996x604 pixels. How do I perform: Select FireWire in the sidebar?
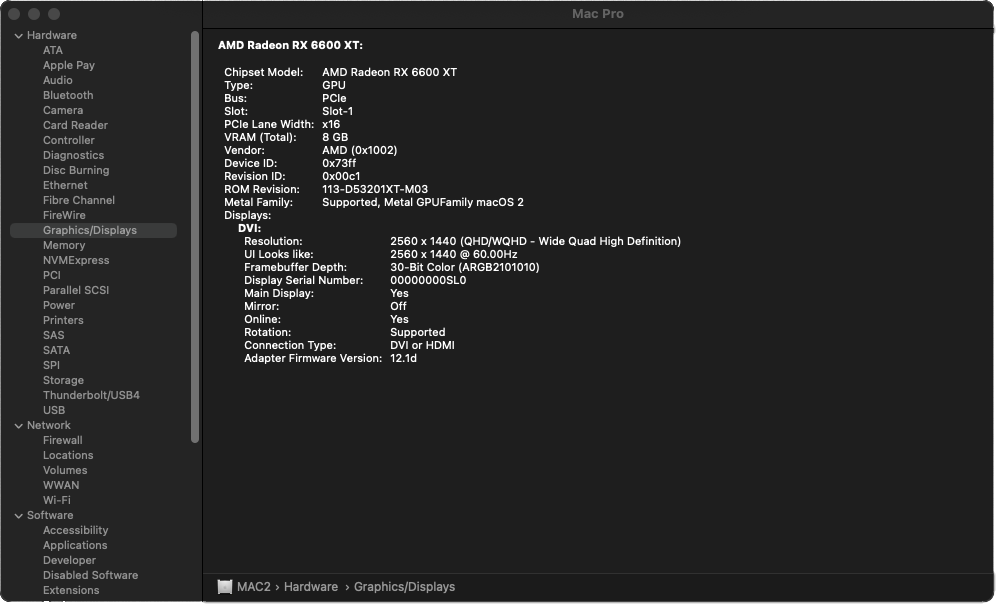(x=64, y=215)
